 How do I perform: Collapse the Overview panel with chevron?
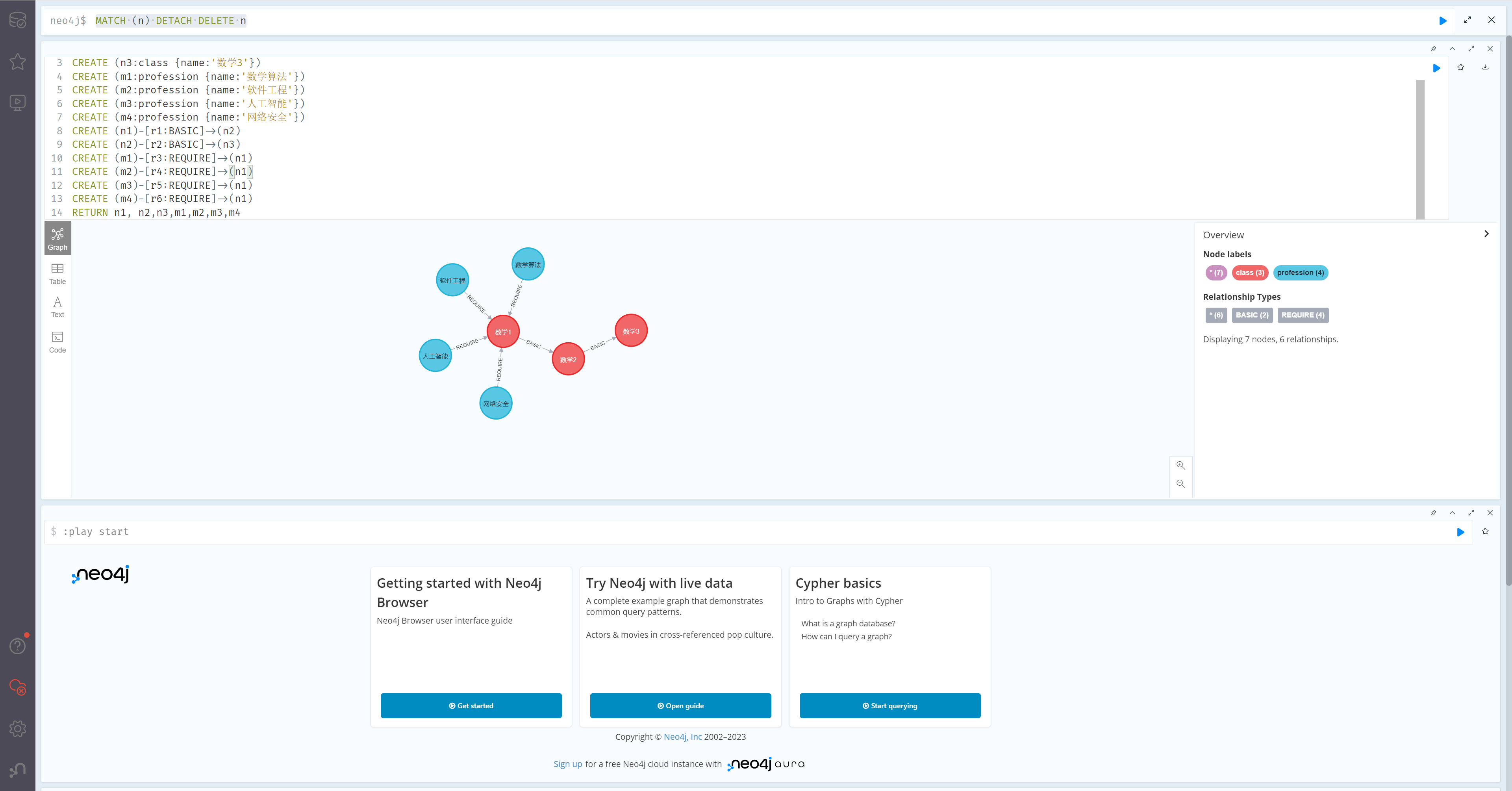point(1486,234)
